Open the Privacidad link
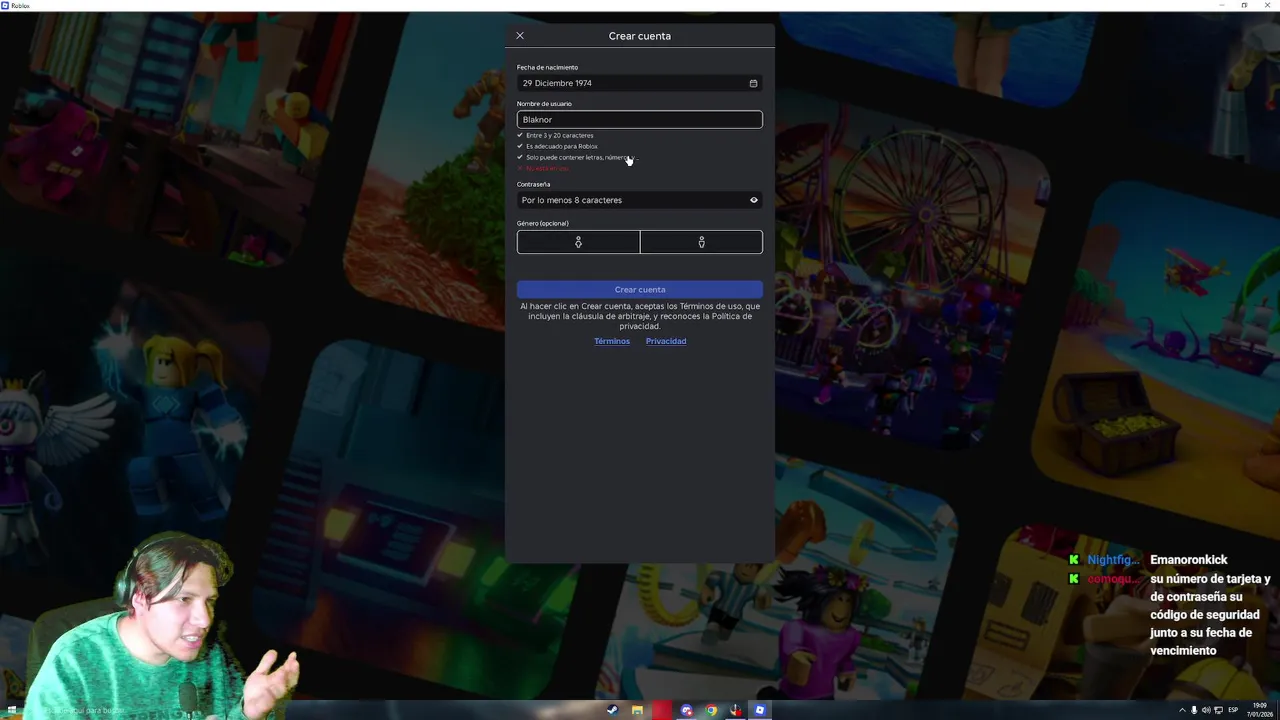The width and height of the screenshot is (1280, 720). [x=666, y=341]
